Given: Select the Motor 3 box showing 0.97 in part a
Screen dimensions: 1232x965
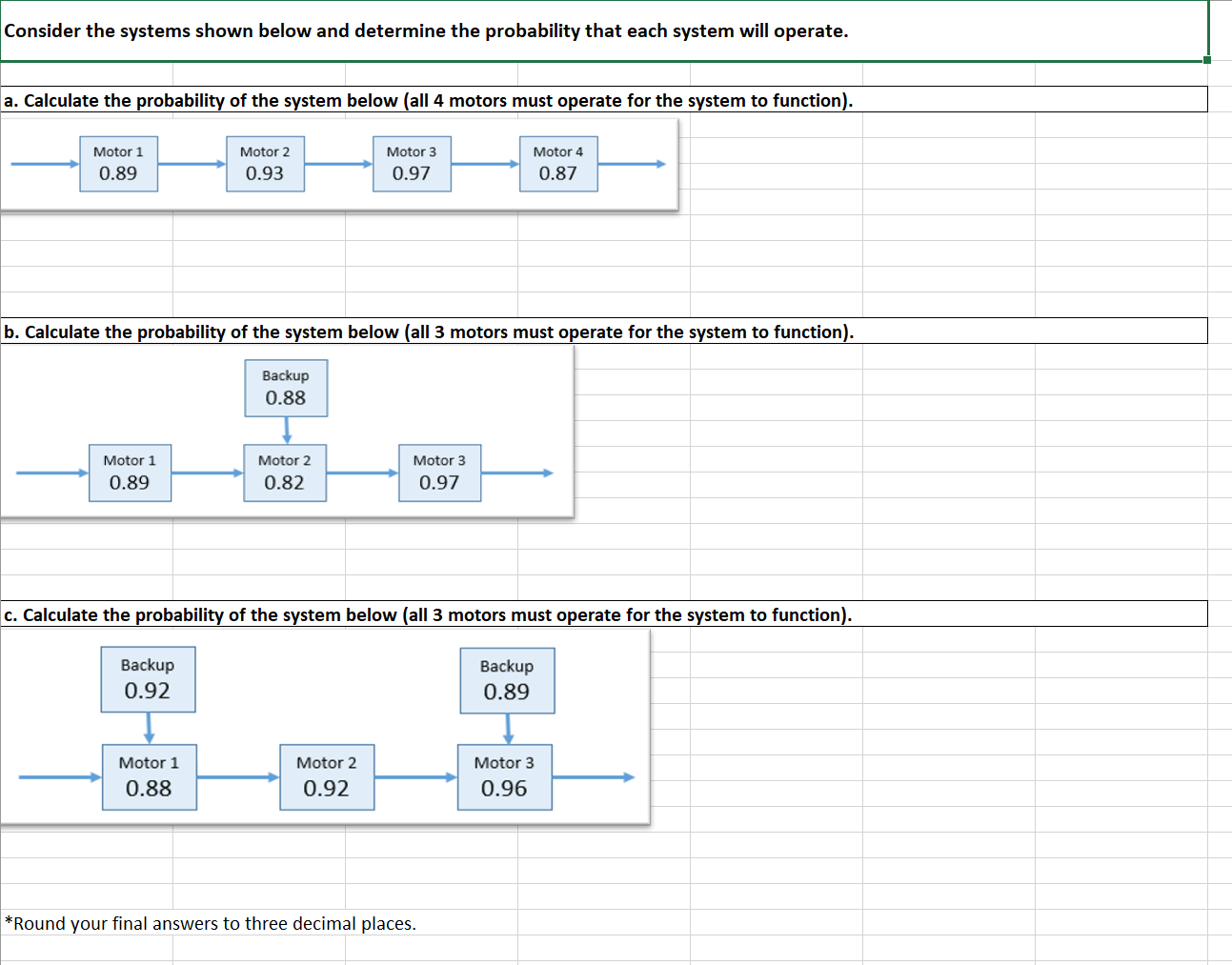Looking at the screenshot, I should pos(412,163).
